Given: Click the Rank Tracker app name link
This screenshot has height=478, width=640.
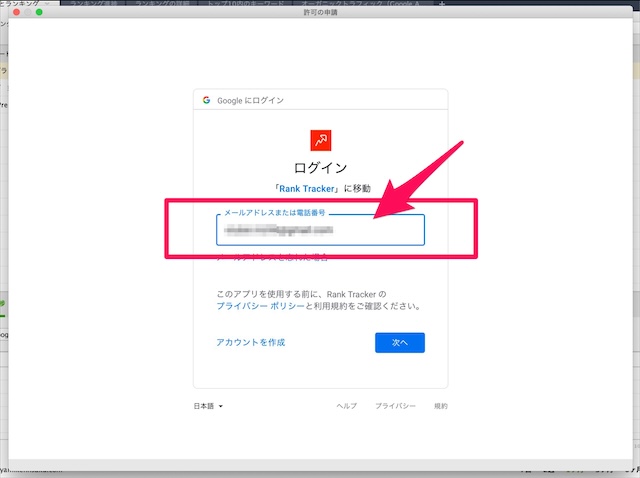Looking at the screenshot, I should (307, 189).
